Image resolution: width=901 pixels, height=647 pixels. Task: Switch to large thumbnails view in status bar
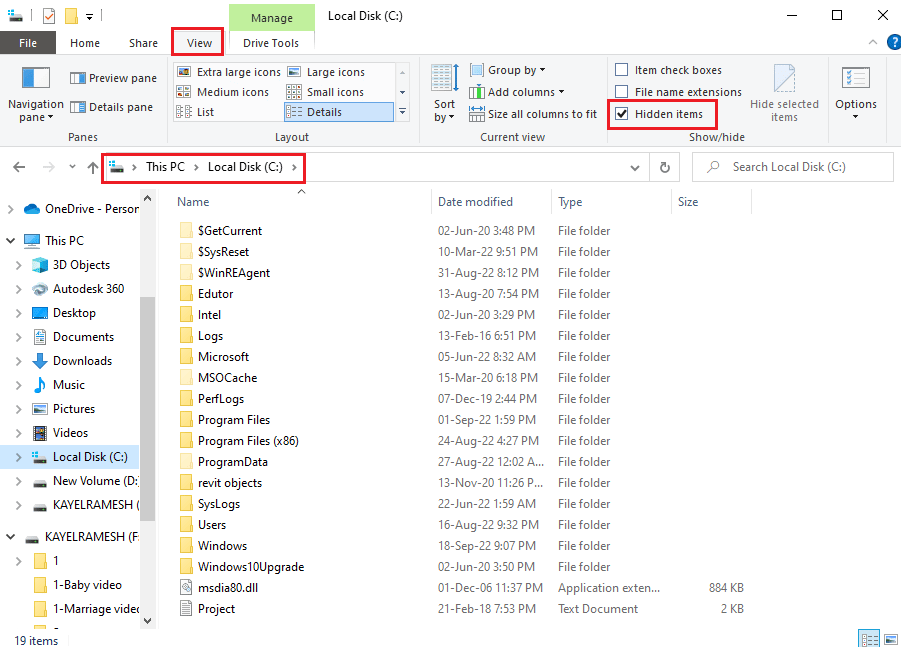(891, 639)
